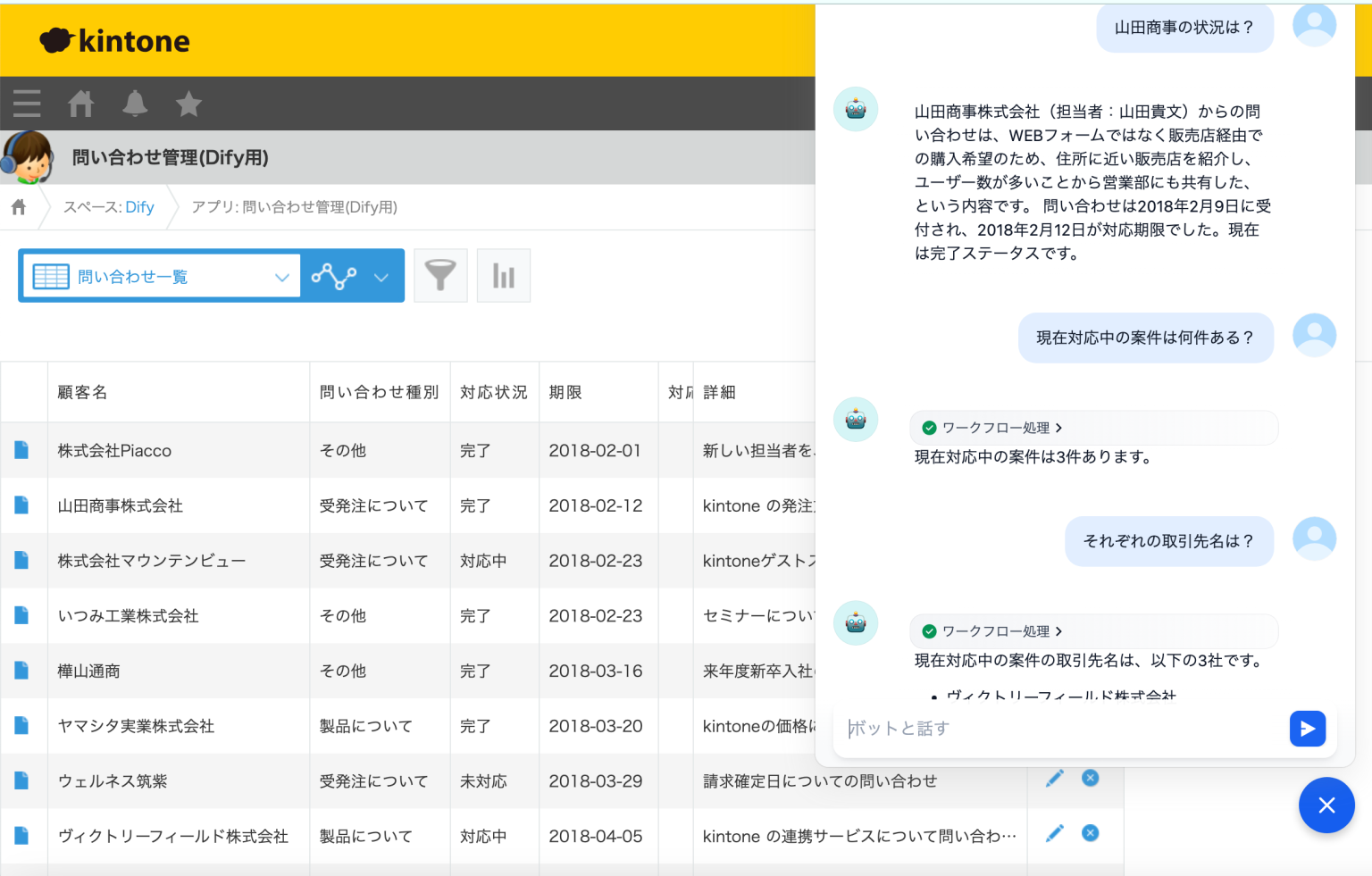The image size is (1372, 876).
Task: Select the process management icon beside the view selector
Action: 334,275
